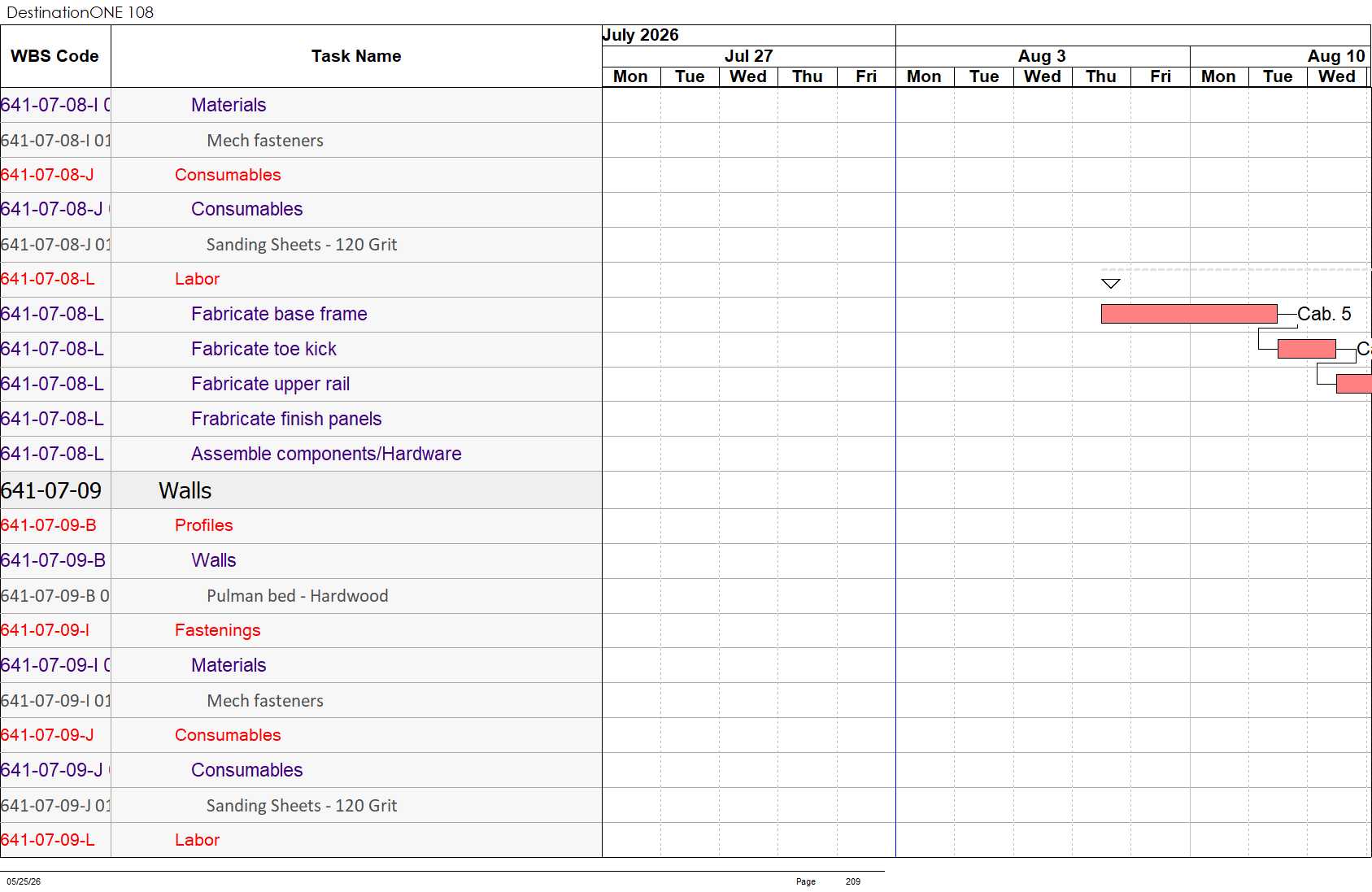The height and width of the screenshot is (892, 1372).
Task: Click the page number 209 in footer
Action: 852,881
